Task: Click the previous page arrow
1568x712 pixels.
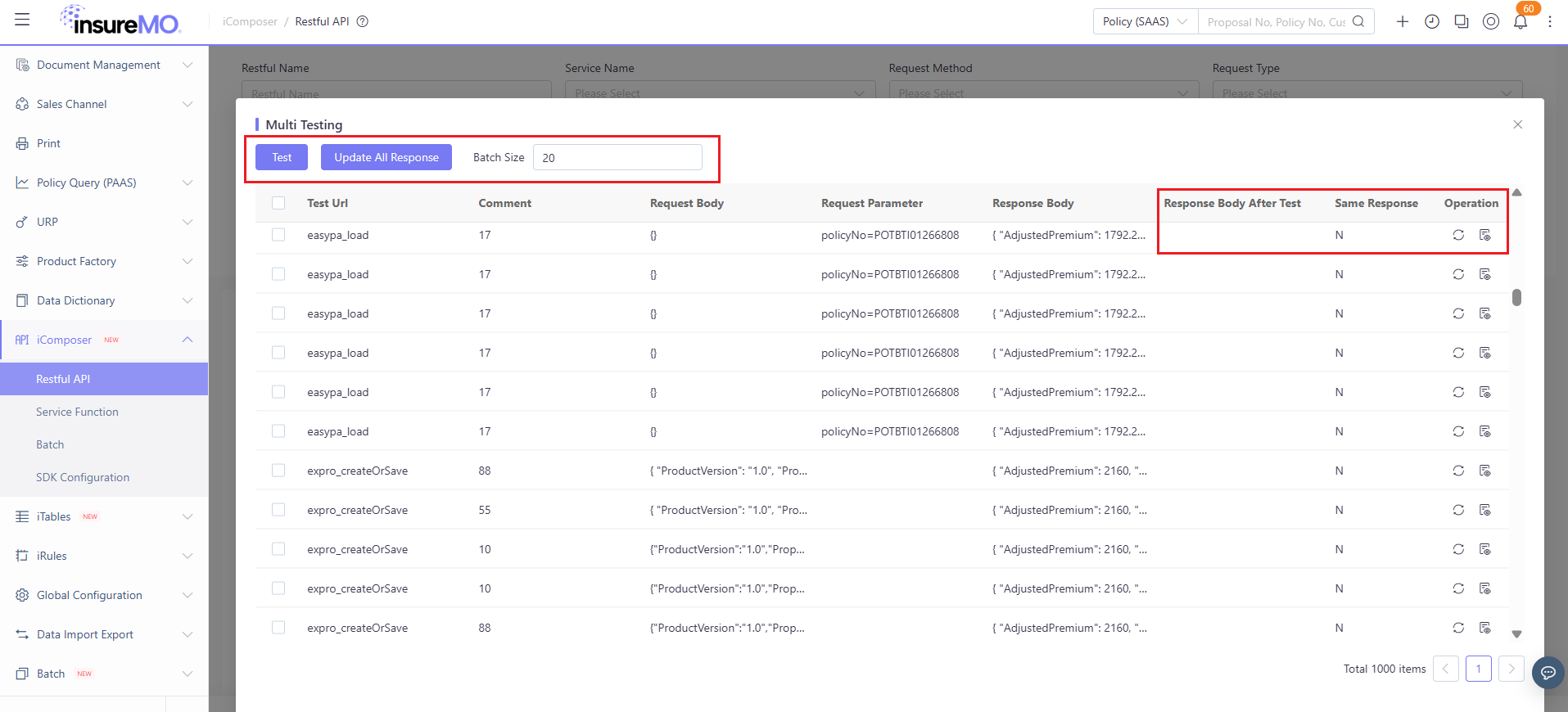Action: (1446, 669)
